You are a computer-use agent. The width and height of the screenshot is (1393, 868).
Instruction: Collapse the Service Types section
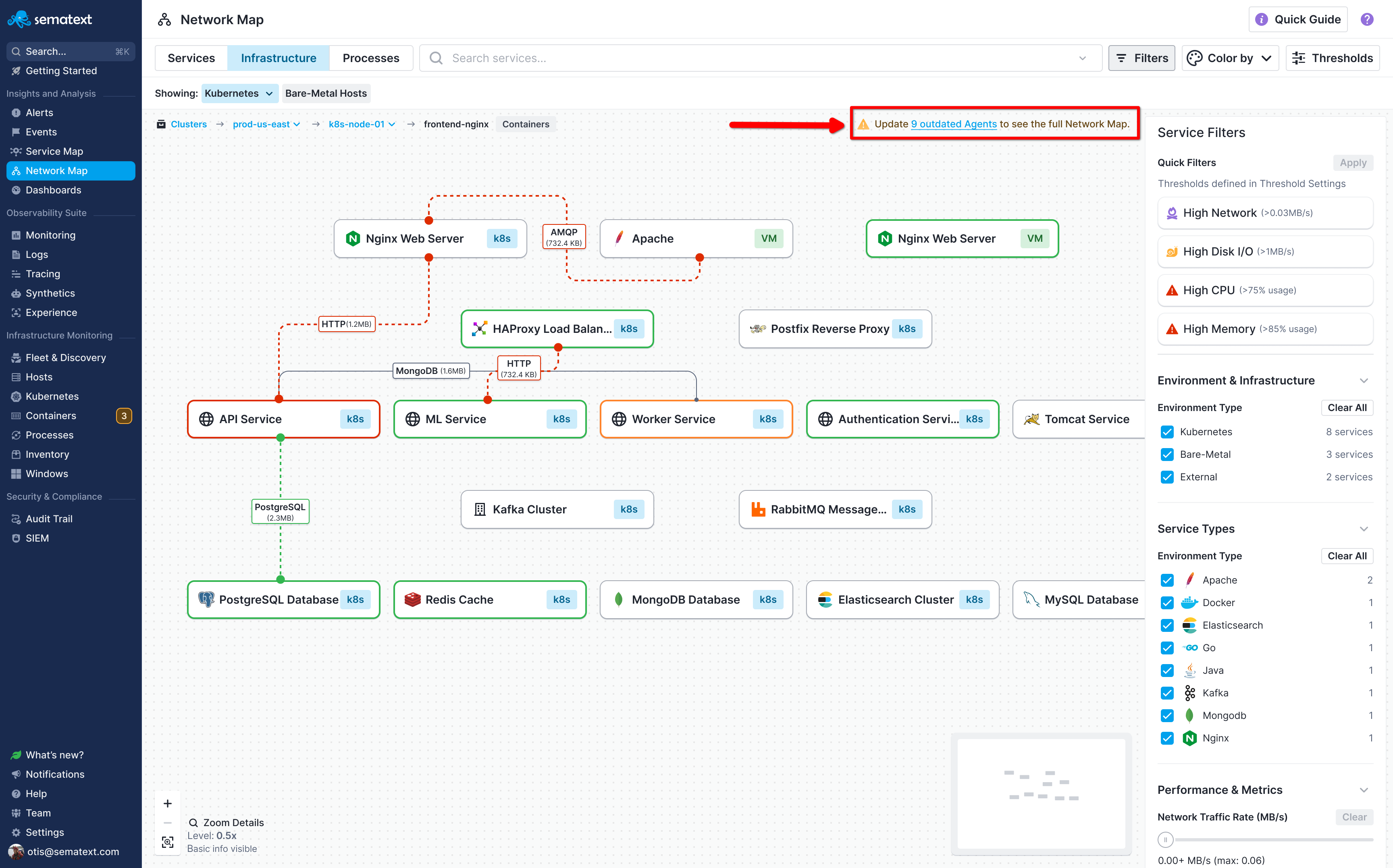tap(1364, 529)
